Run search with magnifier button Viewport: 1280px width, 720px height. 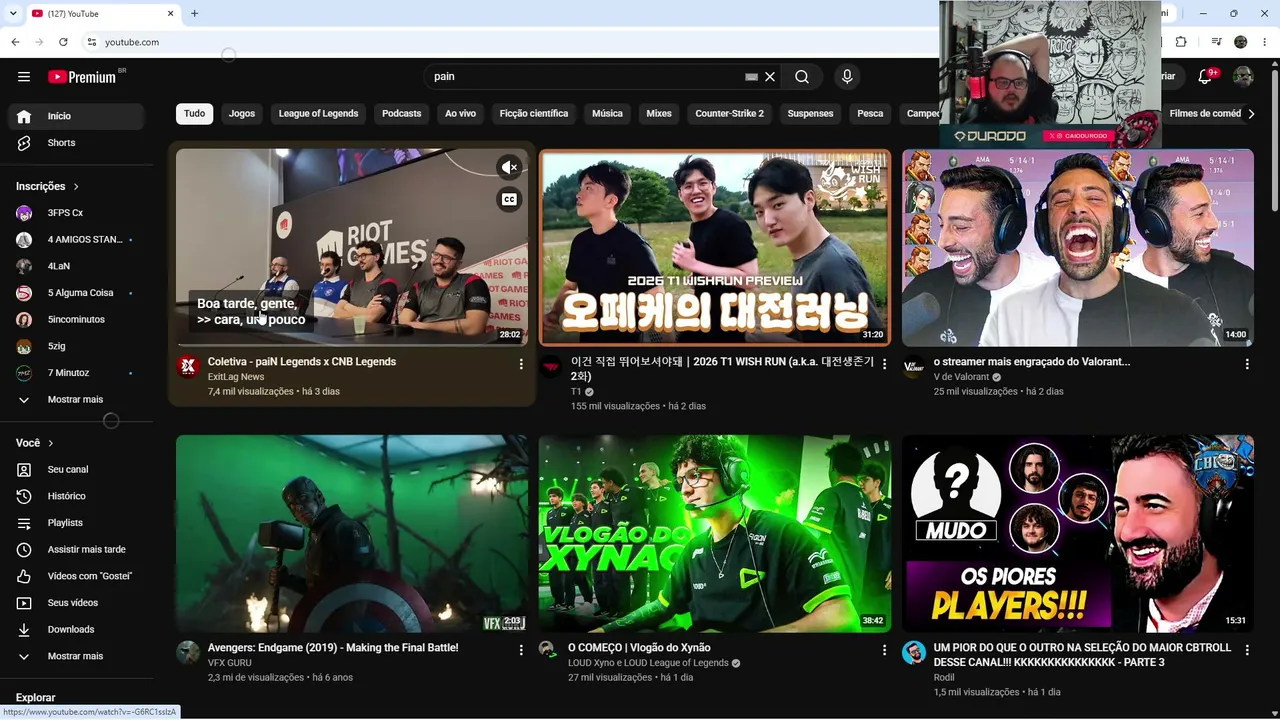pyautogui.click(x=802, y=77)
